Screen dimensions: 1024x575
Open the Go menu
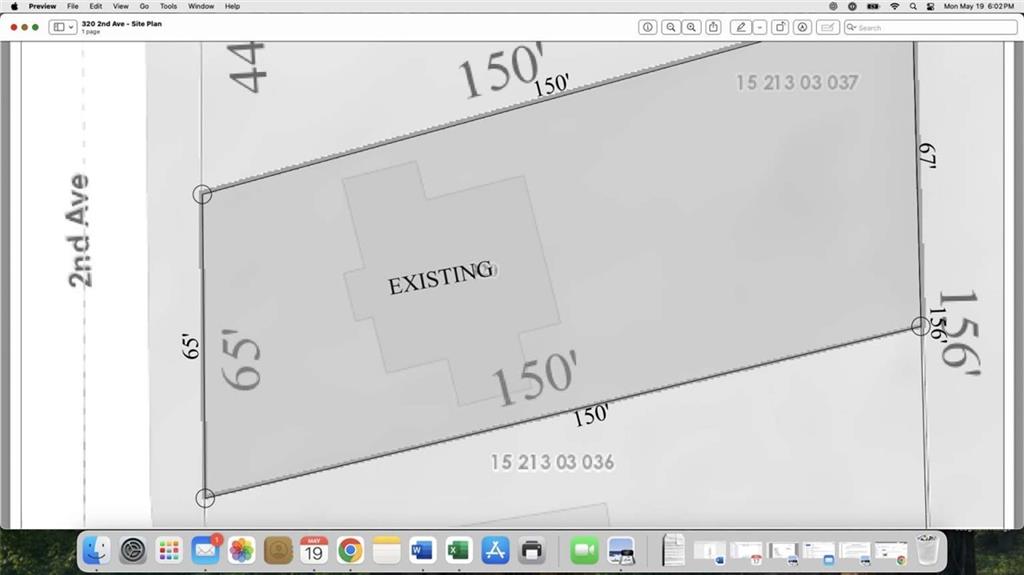144,6
